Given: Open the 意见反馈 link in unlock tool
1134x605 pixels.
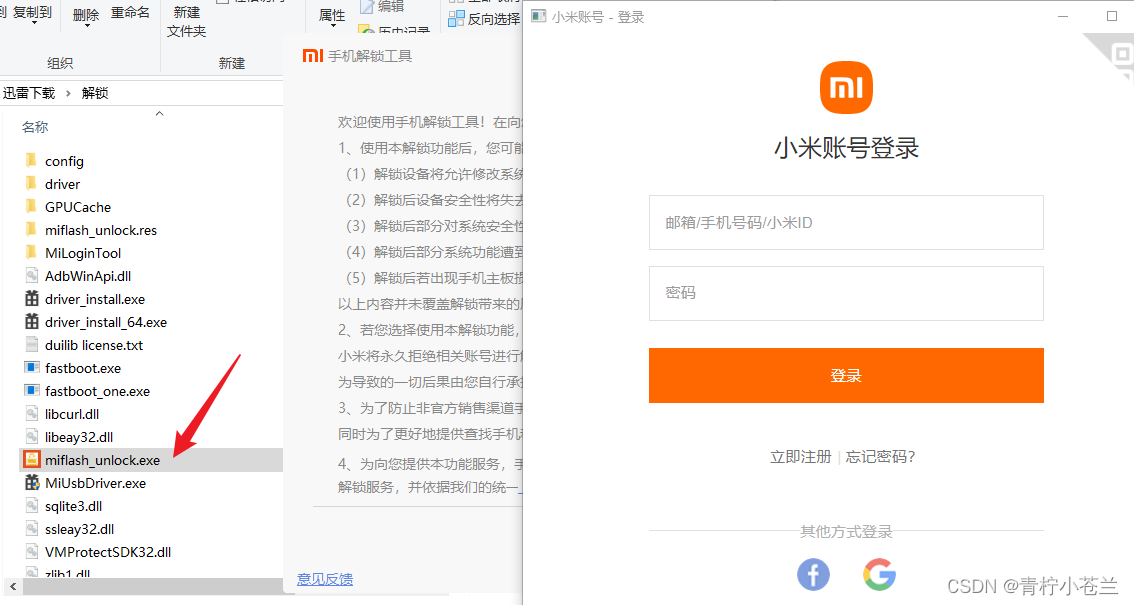Looking at the screenshot, I should (x=325, y=579).
